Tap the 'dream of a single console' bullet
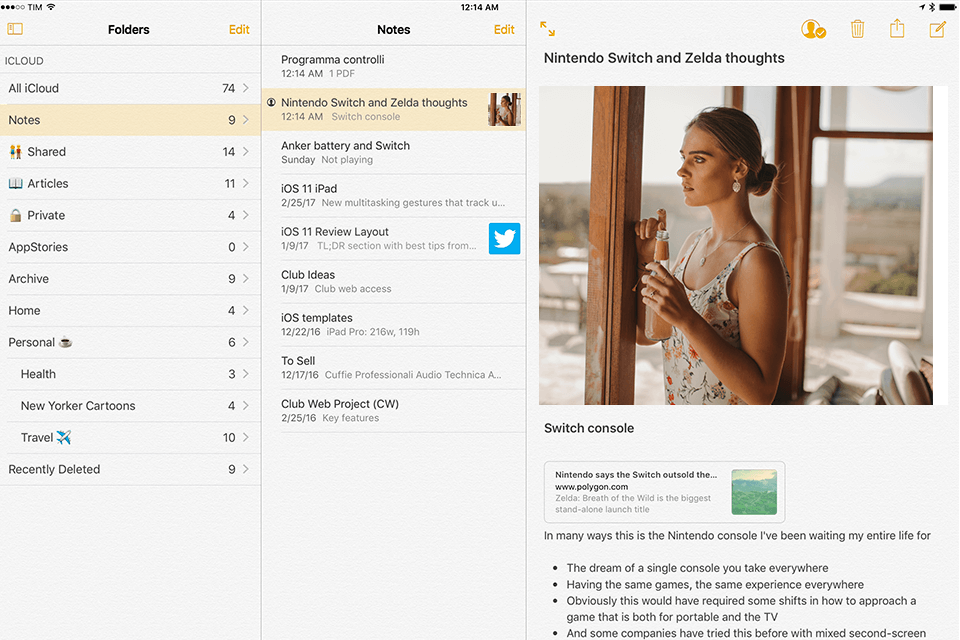The image size is (960, 640). tap(697, 568)
